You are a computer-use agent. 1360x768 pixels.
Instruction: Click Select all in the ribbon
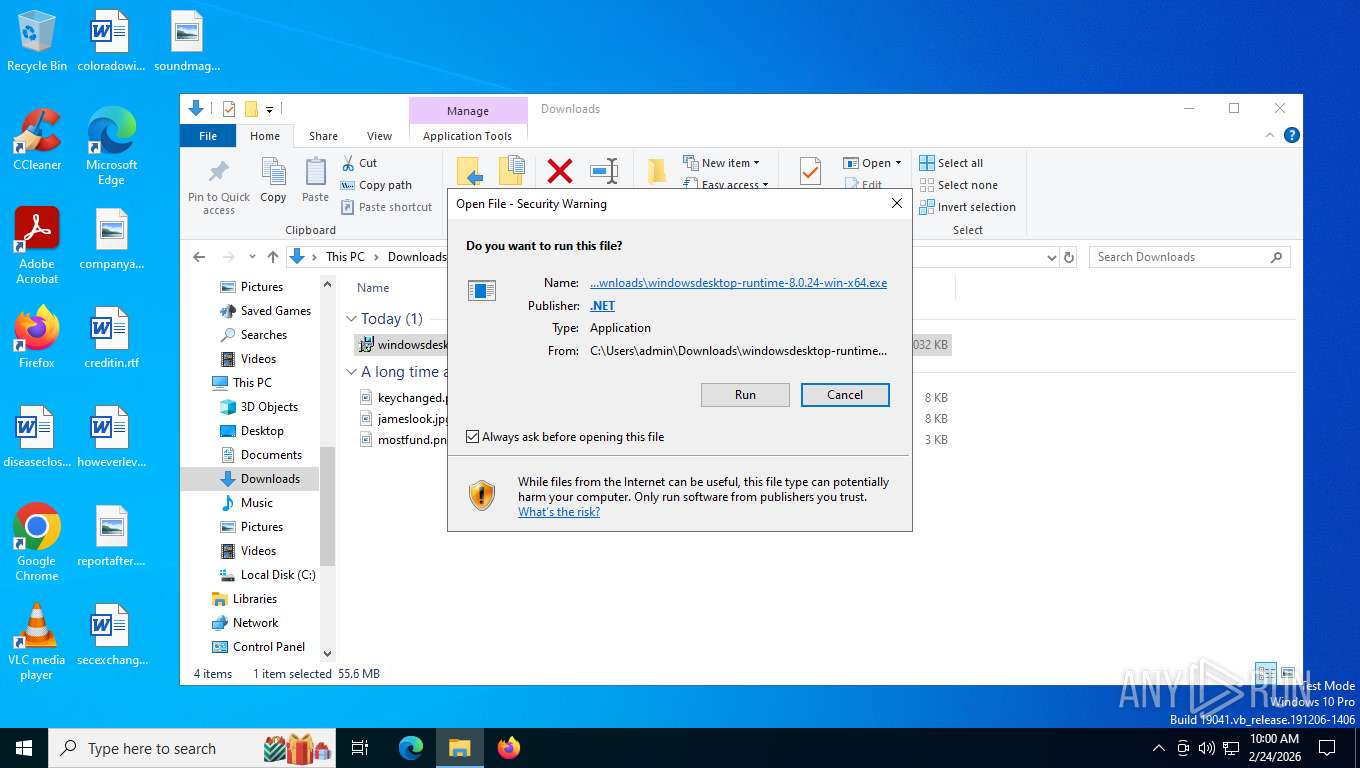(951, 163)
